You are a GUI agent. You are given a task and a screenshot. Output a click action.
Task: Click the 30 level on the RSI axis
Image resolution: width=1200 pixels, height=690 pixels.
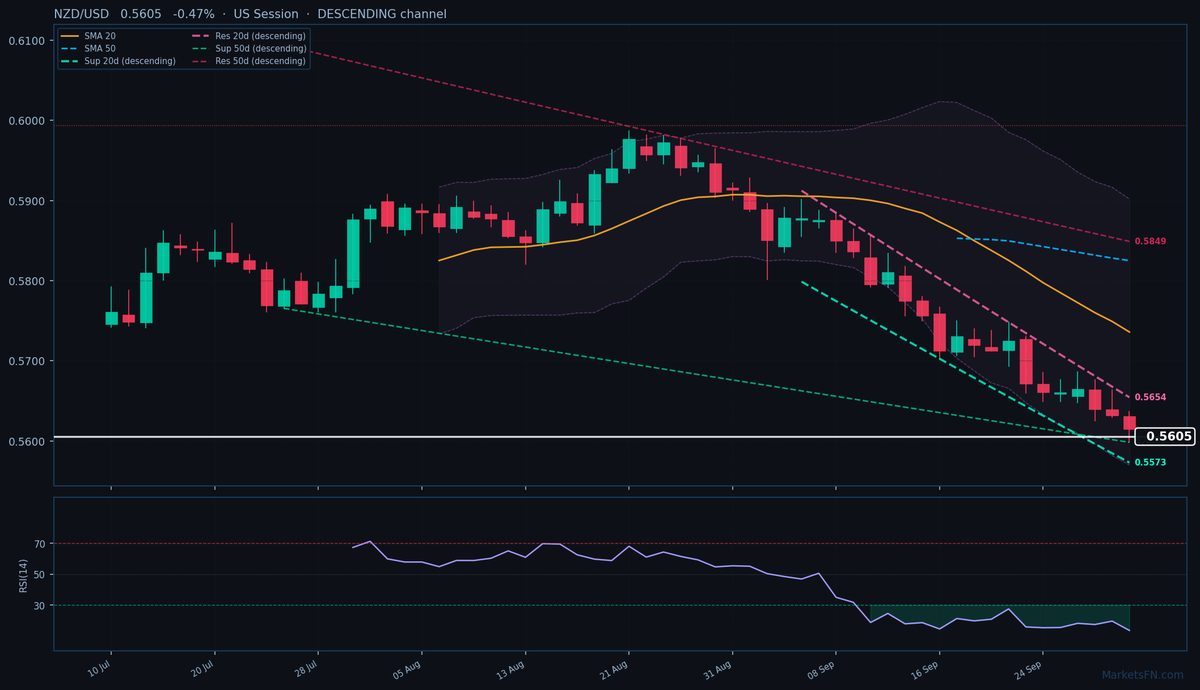[40, 606]
